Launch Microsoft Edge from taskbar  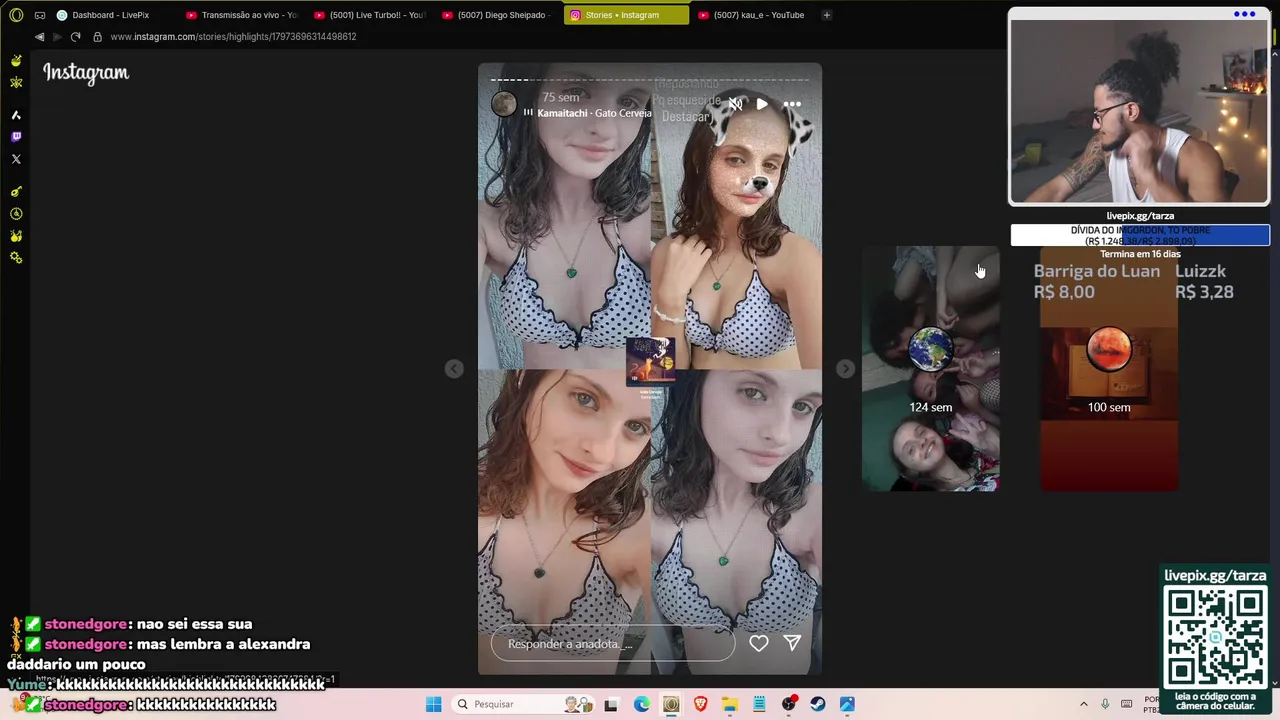(x=641, y=704)
